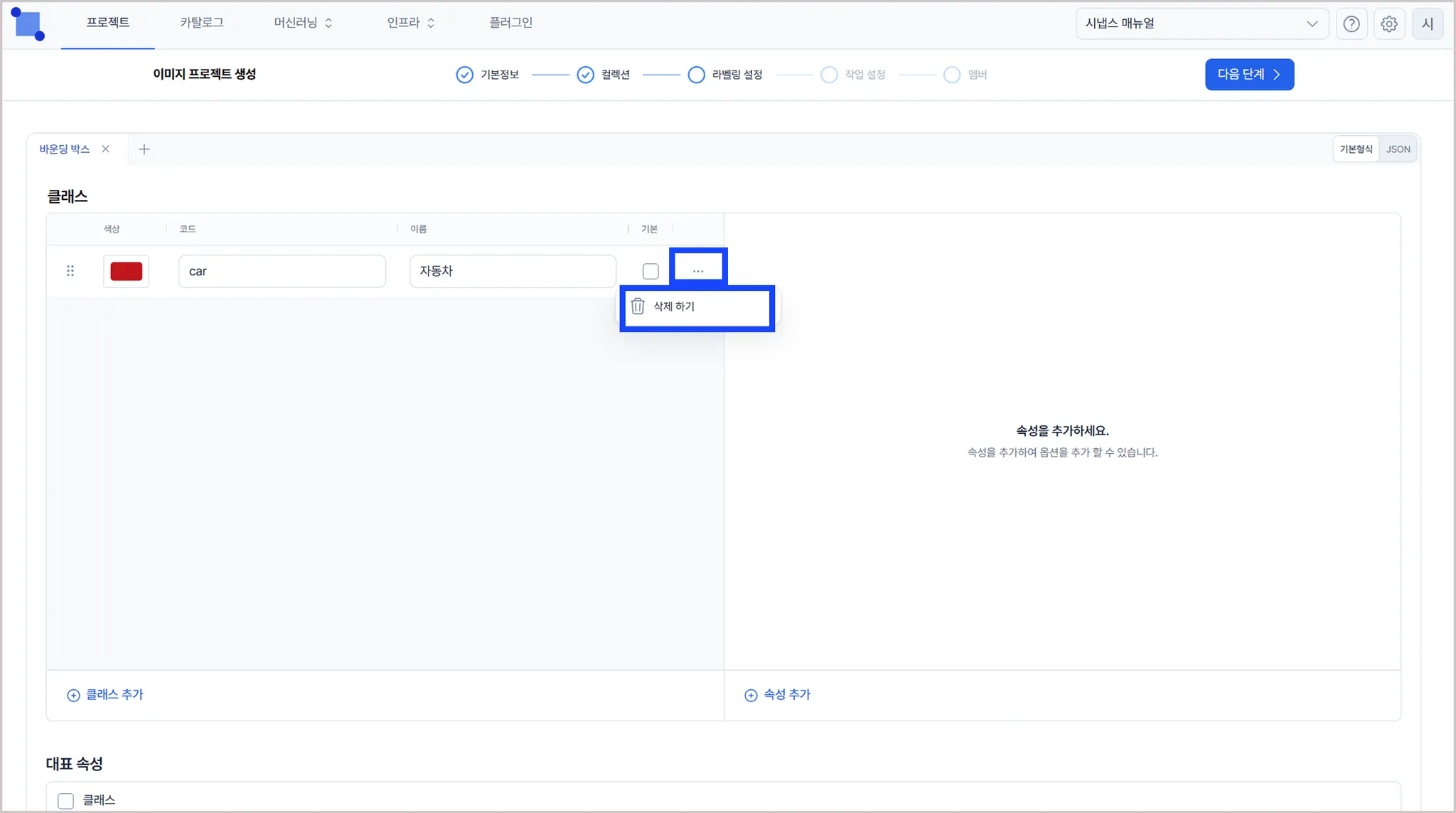Open the three-dot menu for car class

(697, 271)
